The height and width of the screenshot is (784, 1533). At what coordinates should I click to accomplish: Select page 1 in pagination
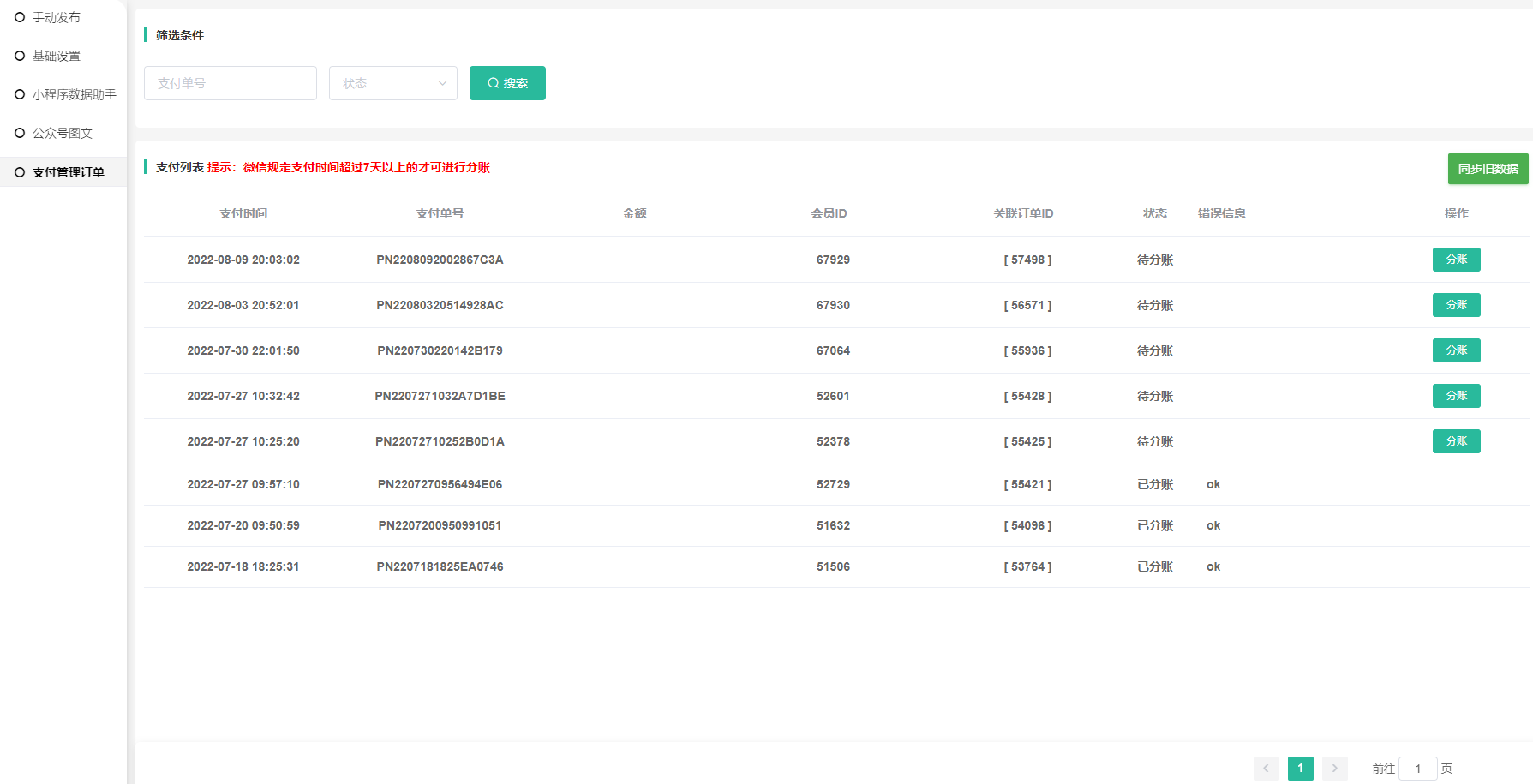tap(1300, 769)
